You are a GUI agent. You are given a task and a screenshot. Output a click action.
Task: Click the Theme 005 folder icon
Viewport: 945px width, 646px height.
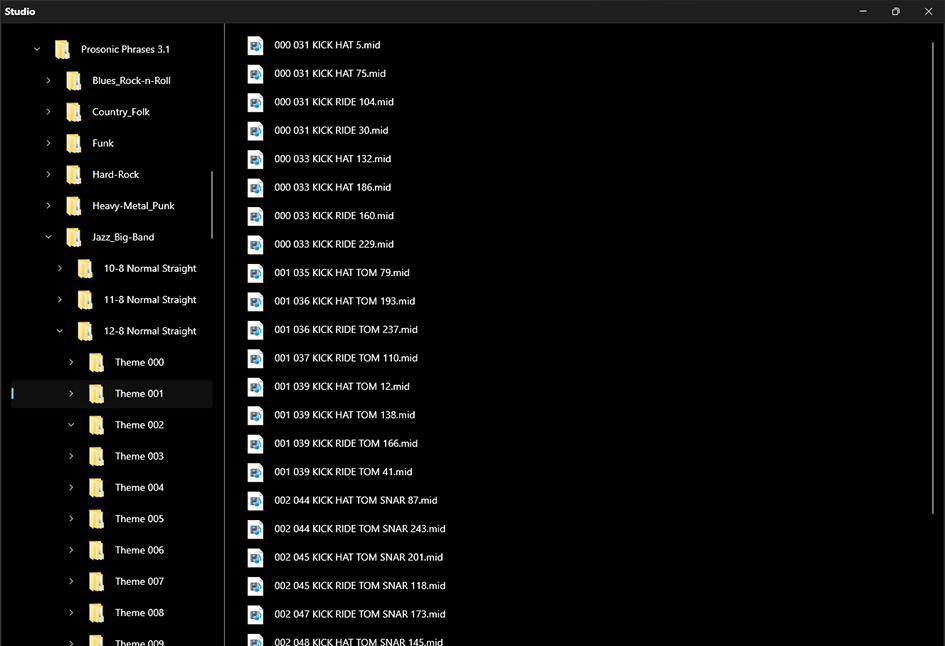[x=96, y=519]
